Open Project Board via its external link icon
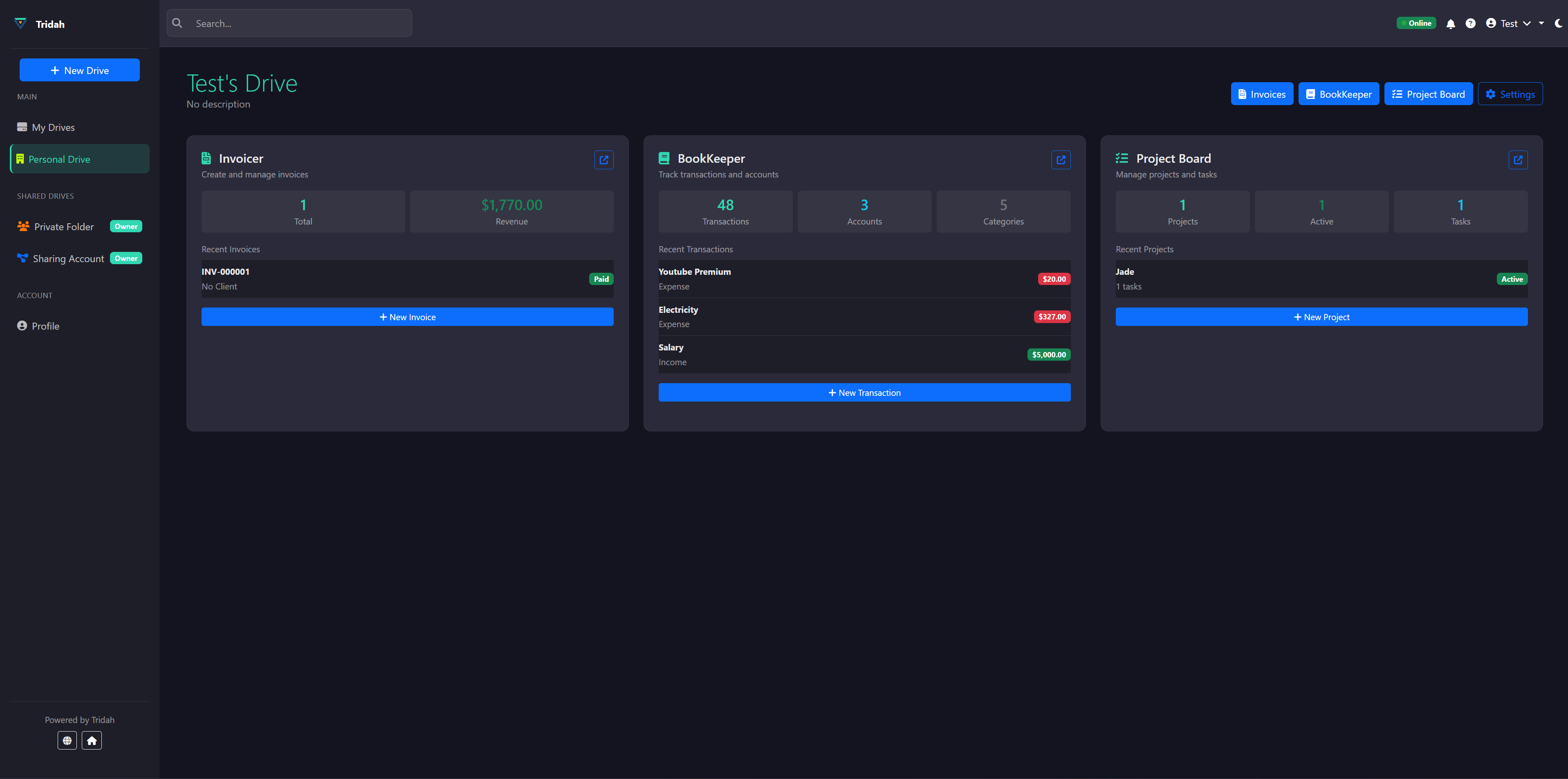This screenshot has width=1568, height=779. point(1518,159)
